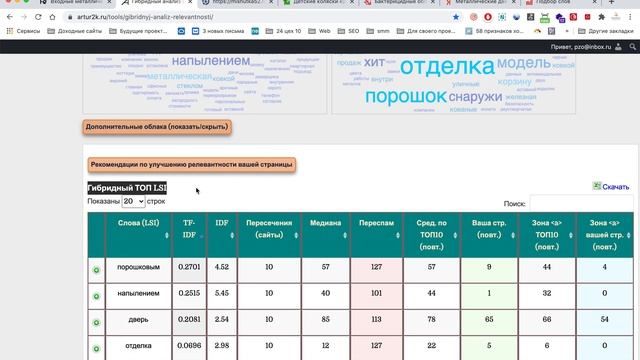Open the Web bookmark folder
This screenshot has width=640, height=360.
318,31
